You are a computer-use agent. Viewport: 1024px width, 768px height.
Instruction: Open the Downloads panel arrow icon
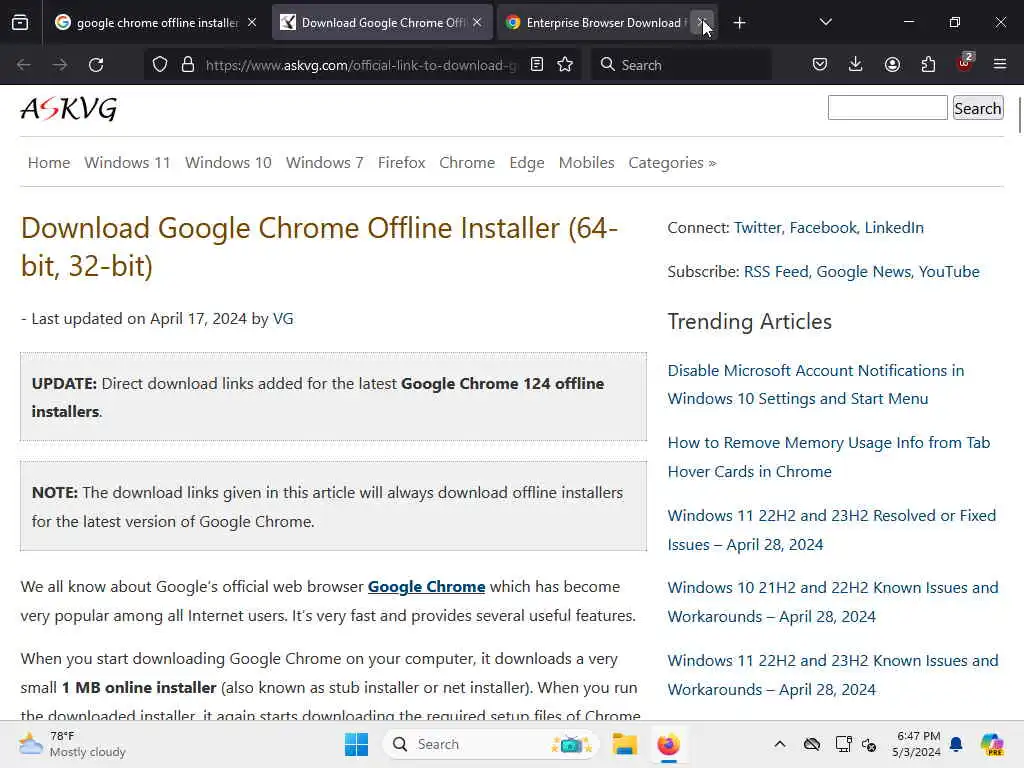[856, 65]
